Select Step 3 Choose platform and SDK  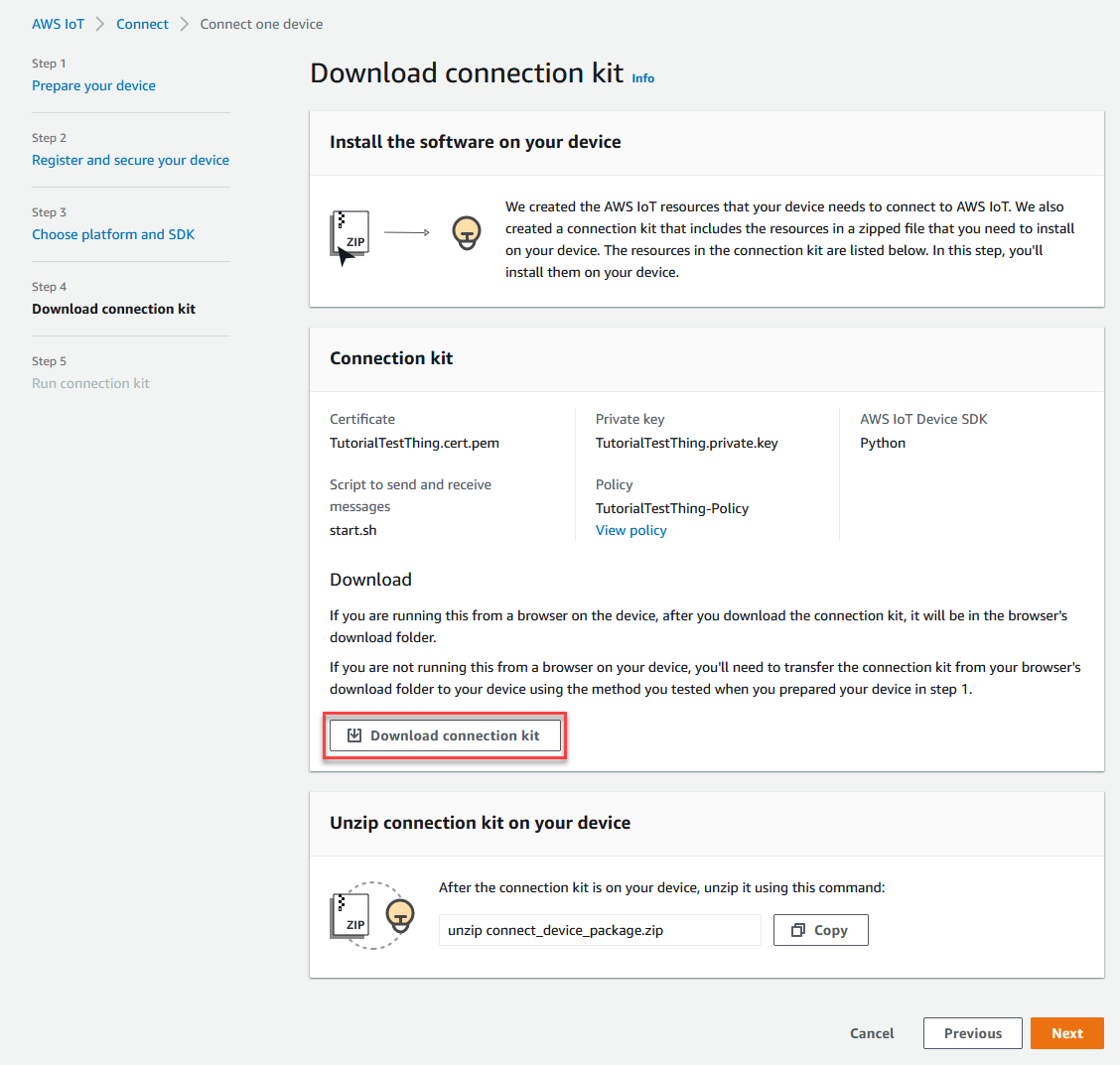point(113,234)
